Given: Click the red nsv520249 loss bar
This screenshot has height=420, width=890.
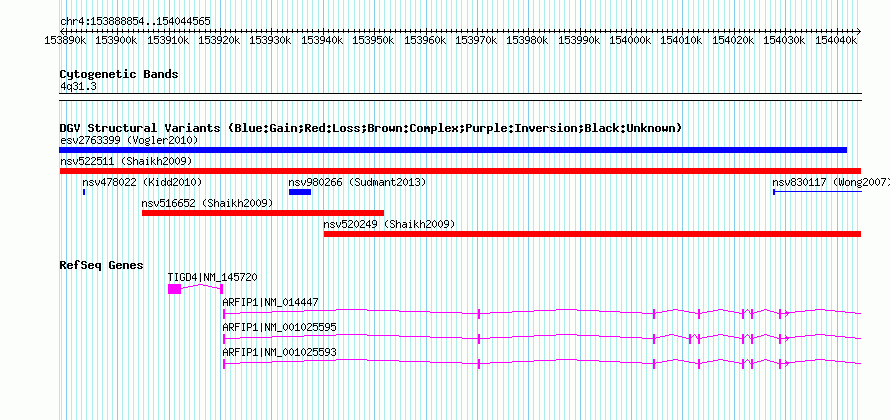Looking at the screenshot, I should pos(593,234).
